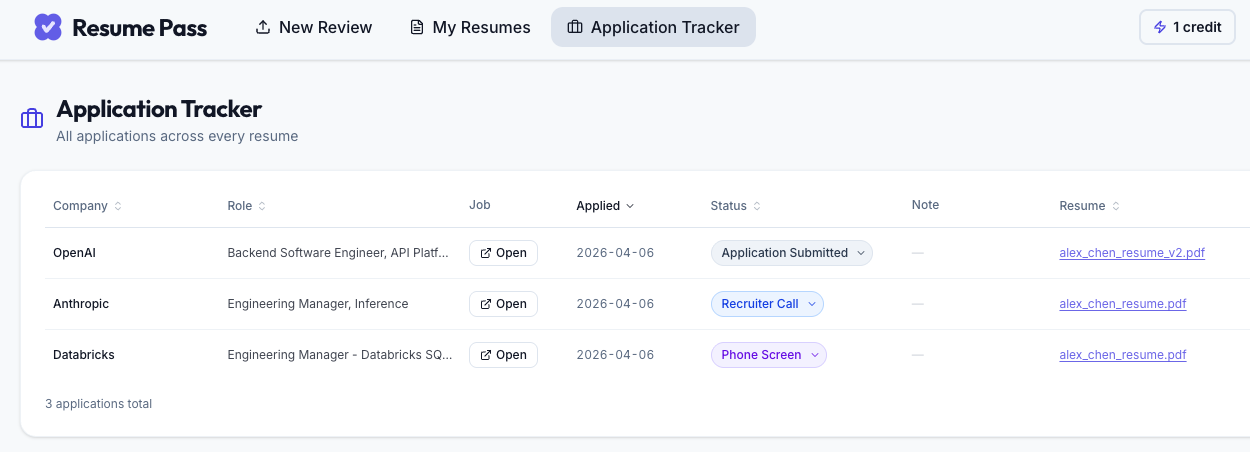1250x452 pixels.
Task: Click All applications across every resume subtitle
Action: point(177,136)
